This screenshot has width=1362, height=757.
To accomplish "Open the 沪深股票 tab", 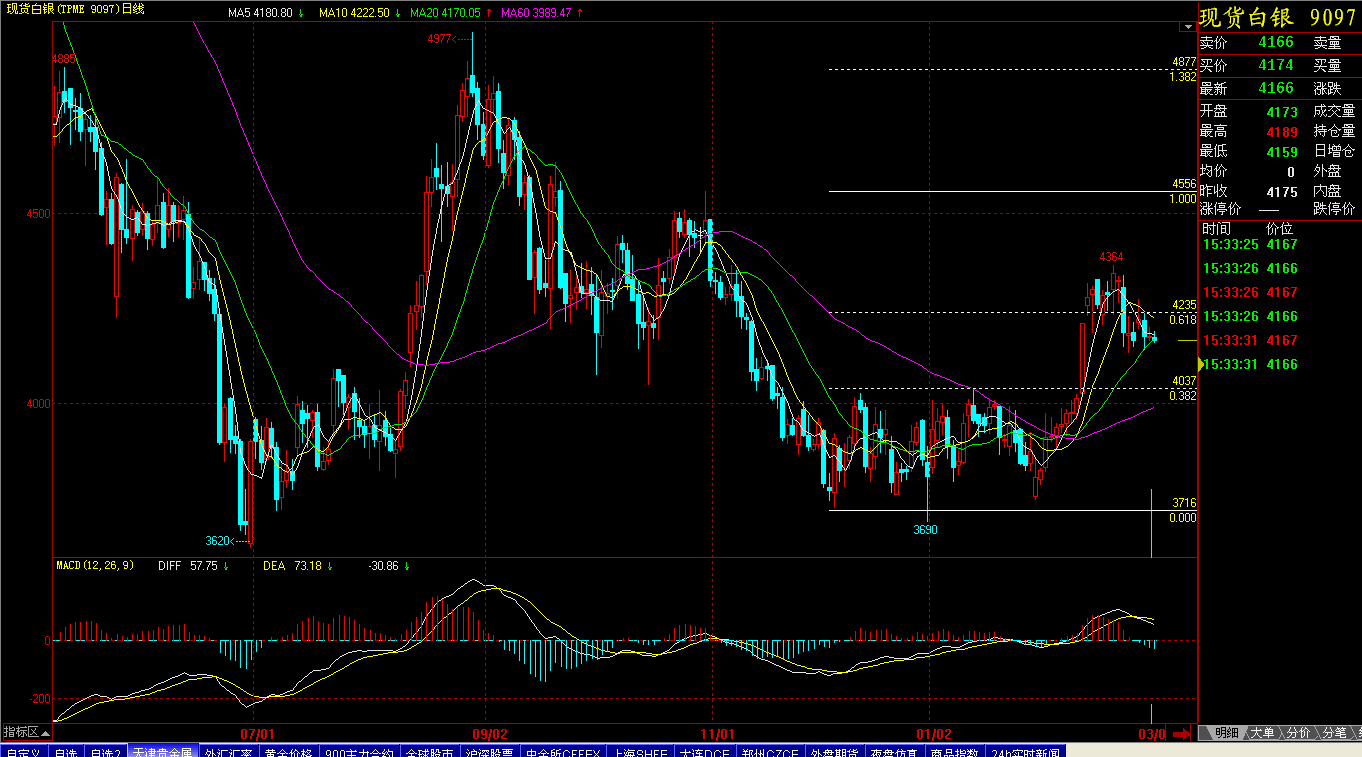I will coord(490,751).
